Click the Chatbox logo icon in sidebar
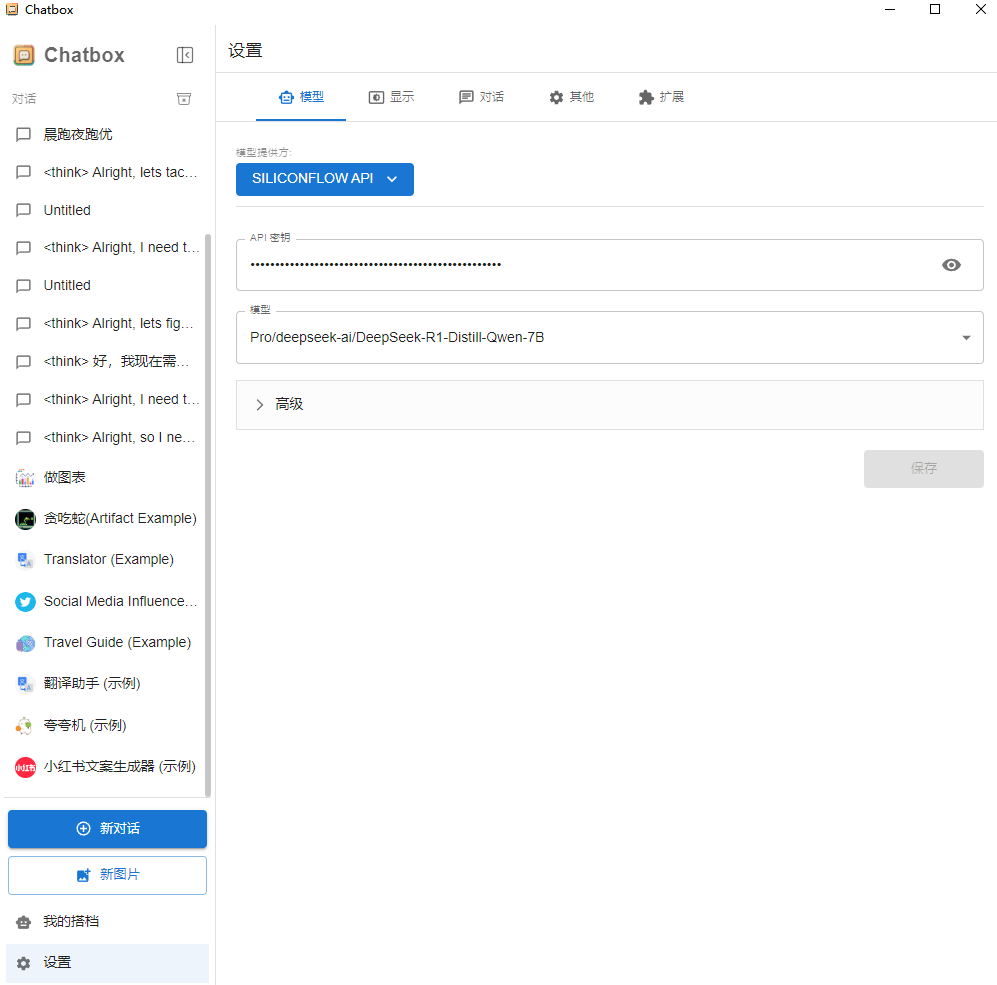997x985 pixels. [x=24, y=55]
